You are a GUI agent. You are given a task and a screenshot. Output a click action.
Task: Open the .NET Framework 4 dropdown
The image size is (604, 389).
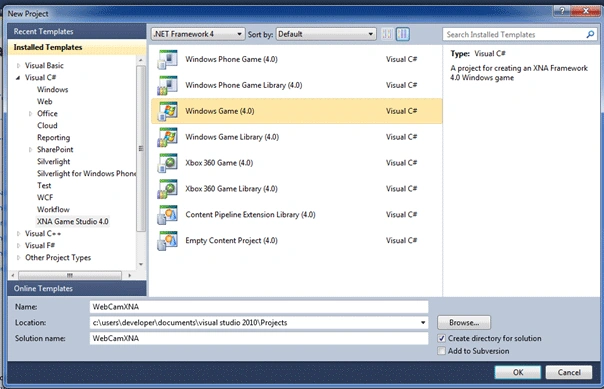[x=198, y=34]
